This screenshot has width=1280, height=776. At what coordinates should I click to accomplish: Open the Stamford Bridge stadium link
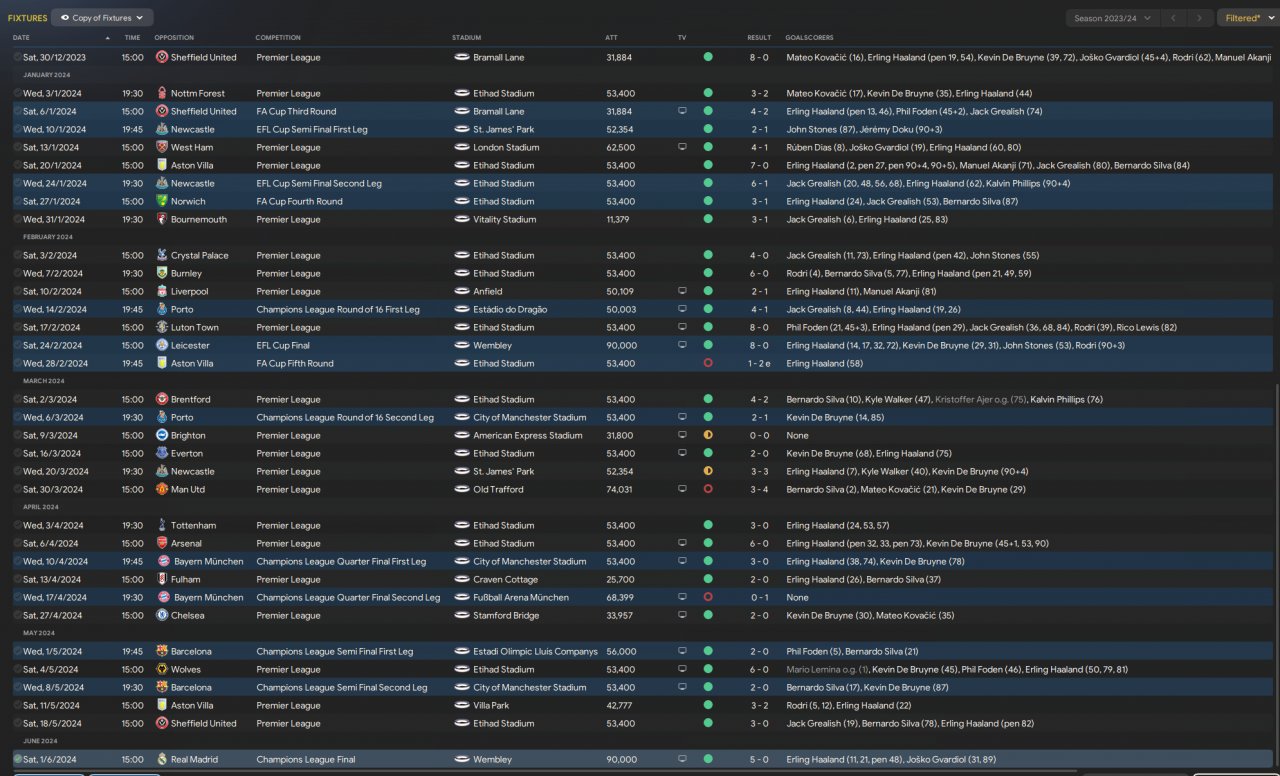pyautogui.click(x=506, y=615)
